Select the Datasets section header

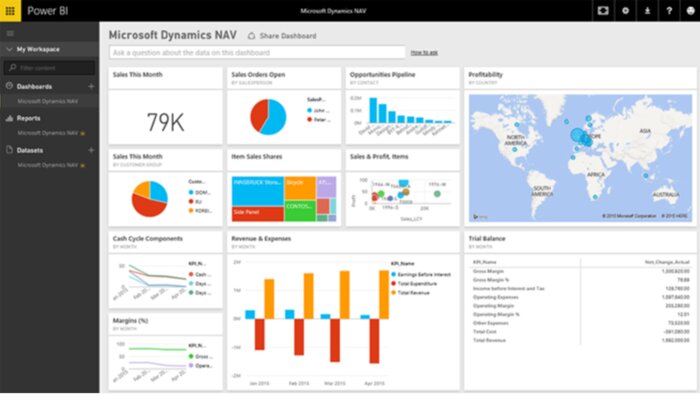click(x=30, y=150)
